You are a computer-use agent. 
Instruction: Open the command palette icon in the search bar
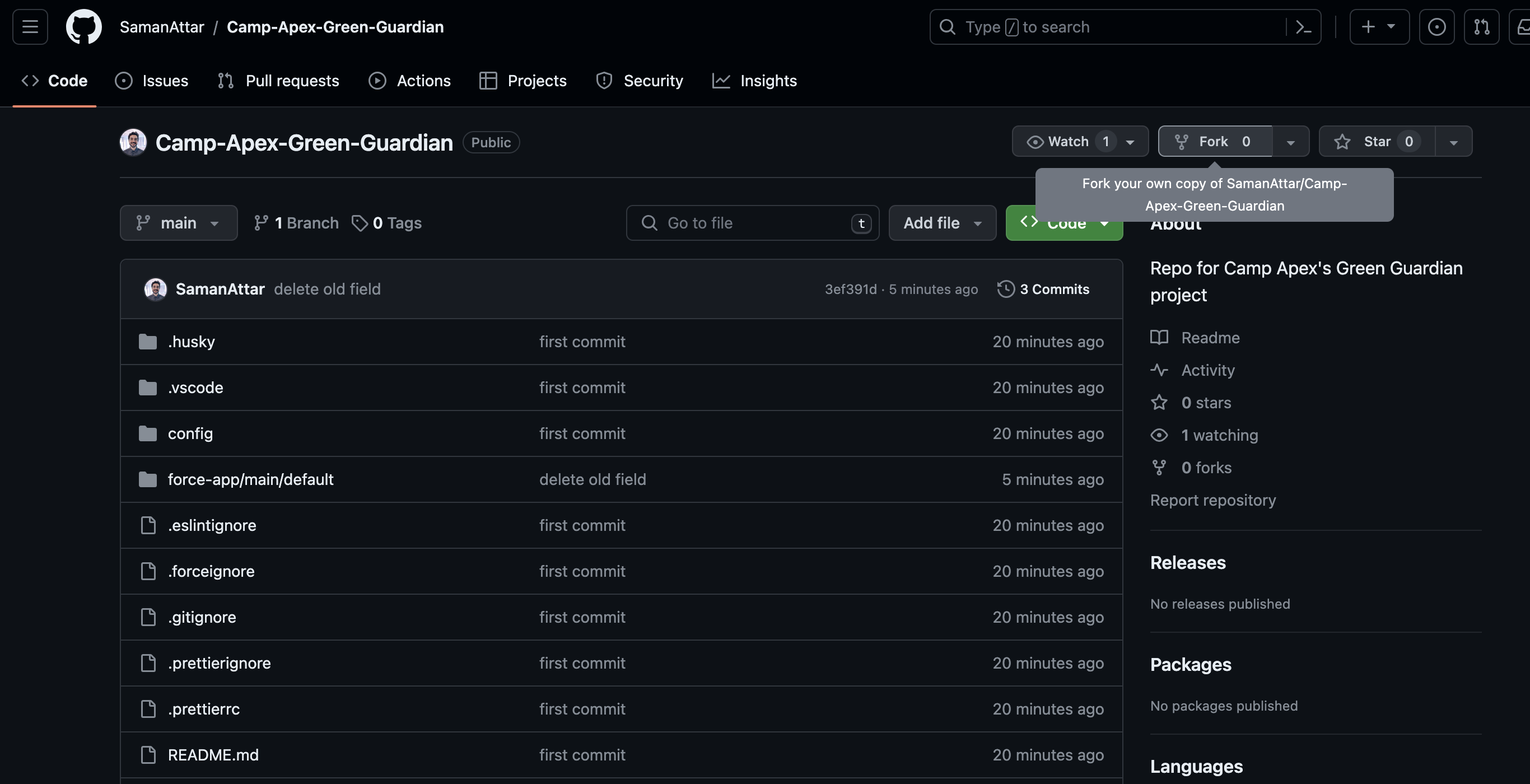1303,27
